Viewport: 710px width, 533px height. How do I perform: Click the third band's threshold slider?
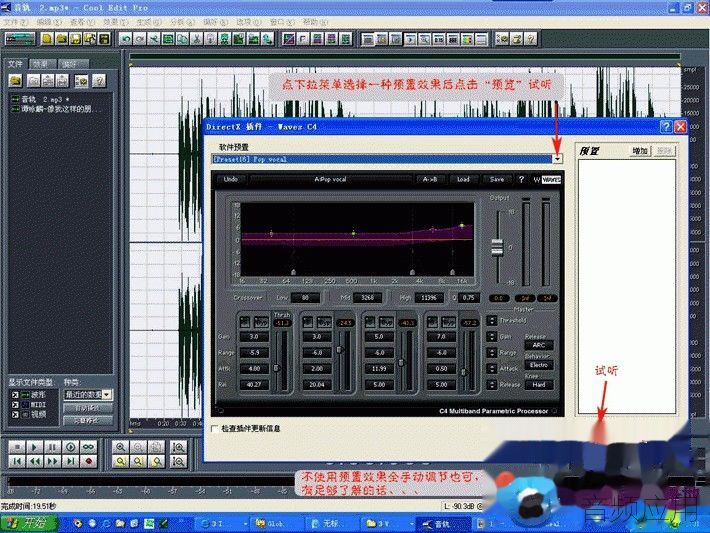tap(401, 363)
